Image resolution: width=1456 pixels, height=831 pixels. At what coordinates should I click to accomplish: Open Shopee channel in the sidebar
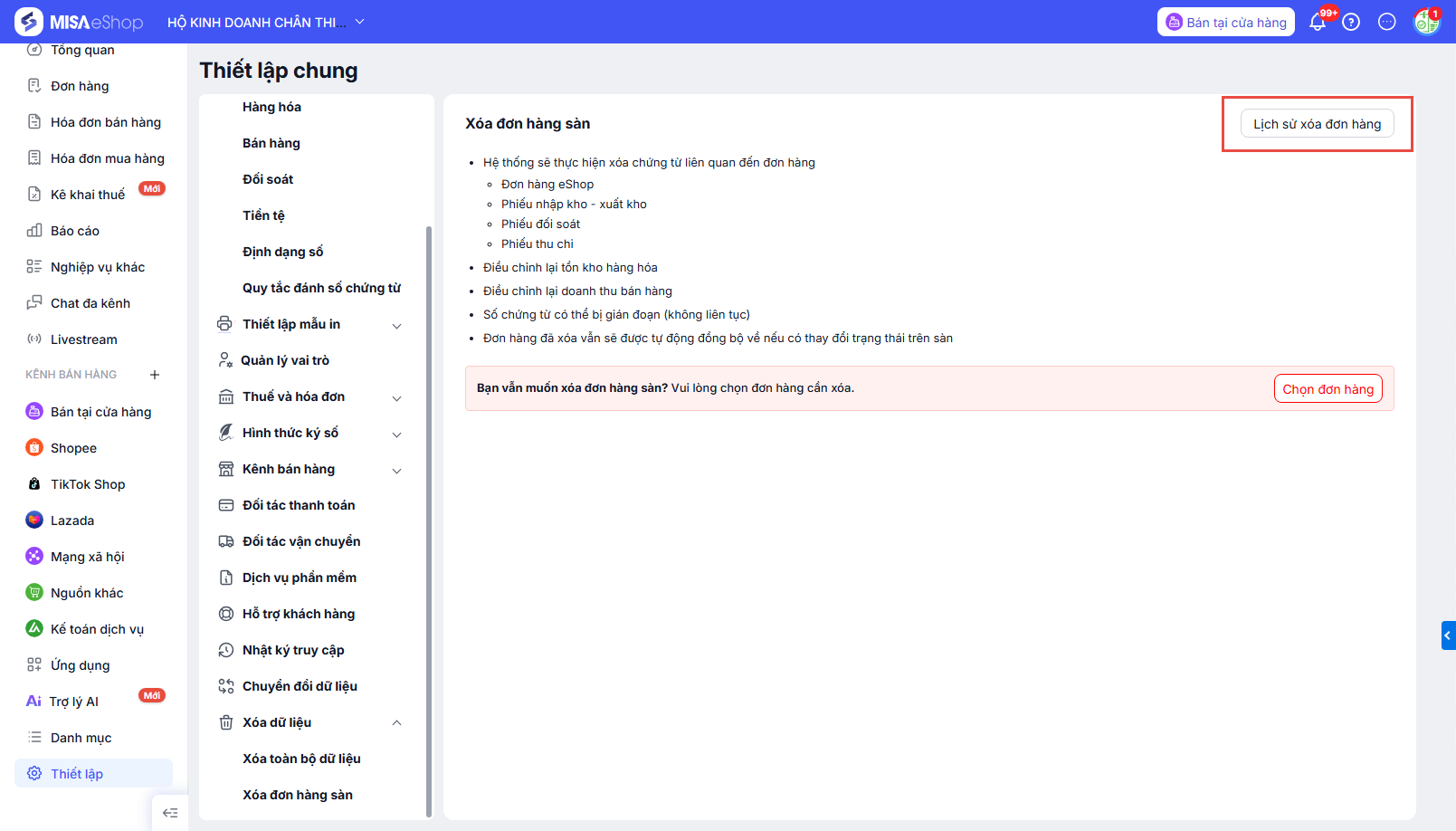pyautogui.click(x=73, y=448)
